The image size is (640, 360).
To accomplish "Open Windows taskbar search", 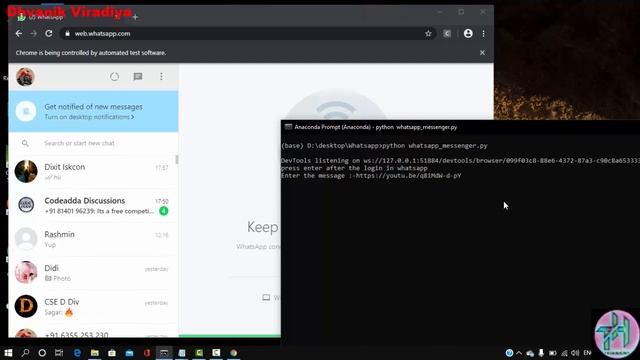I will 25,353.
